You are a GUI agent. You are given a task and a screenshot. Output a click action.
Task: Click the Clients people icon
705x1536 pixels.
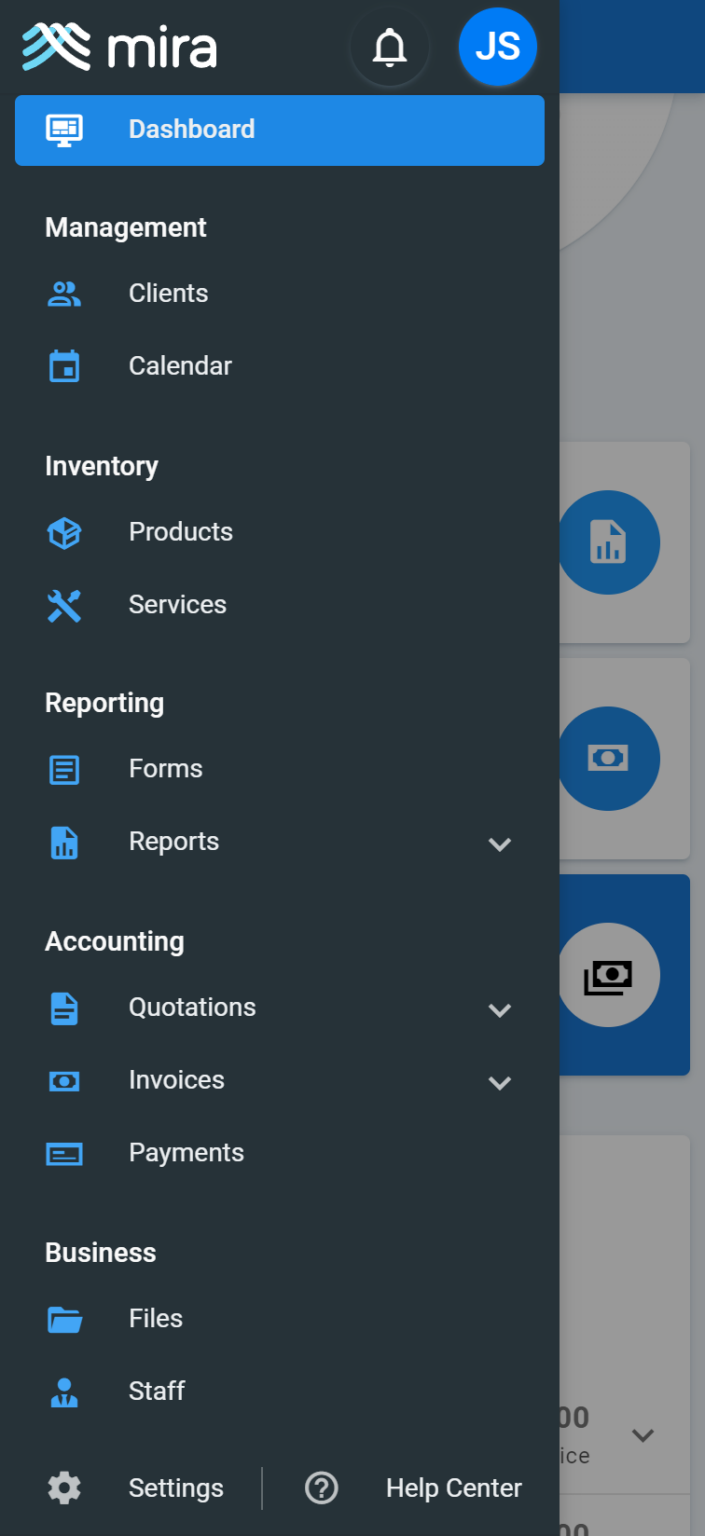tap(64, 293)
